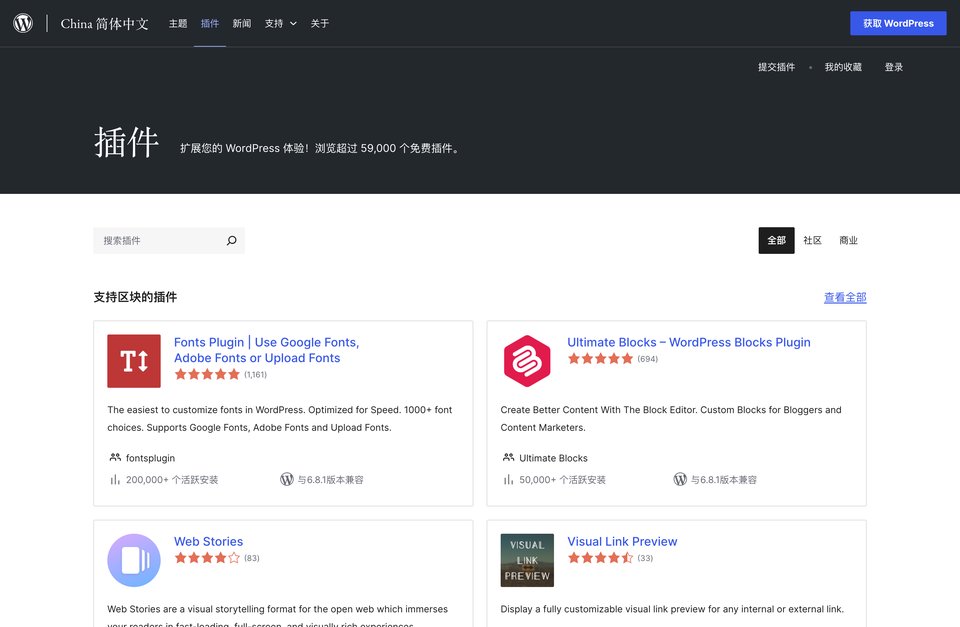Click bar chart icon beside 50,000+ installs

pos(508,479)
